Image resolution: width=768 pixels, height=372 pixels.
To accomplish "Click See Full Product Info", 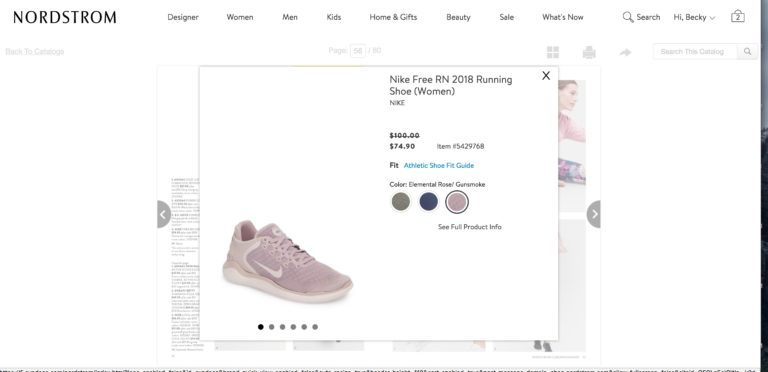I will [470, 227].
